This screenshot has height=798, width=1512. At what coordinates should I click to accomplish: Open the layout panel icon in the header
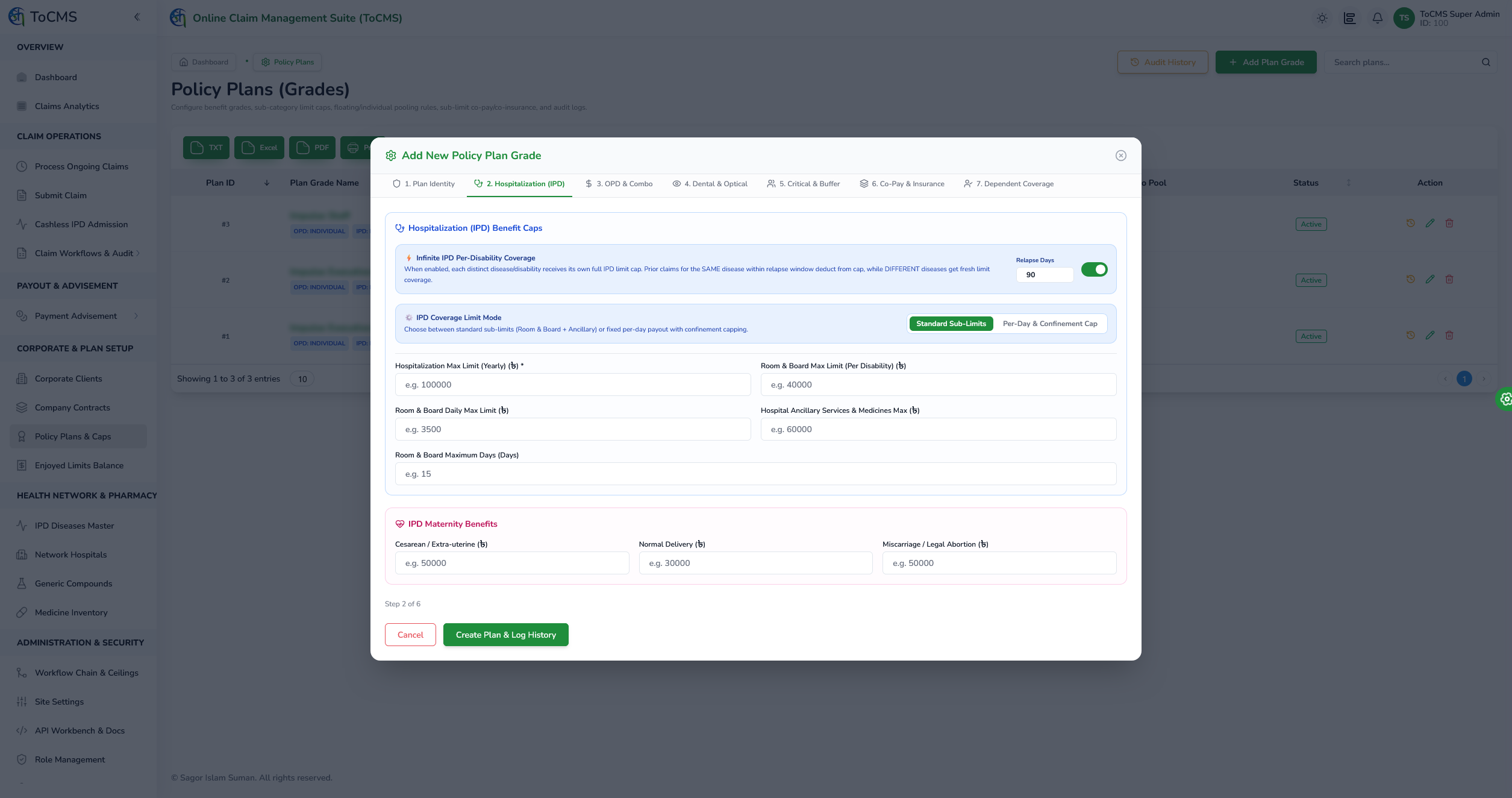1350,18
